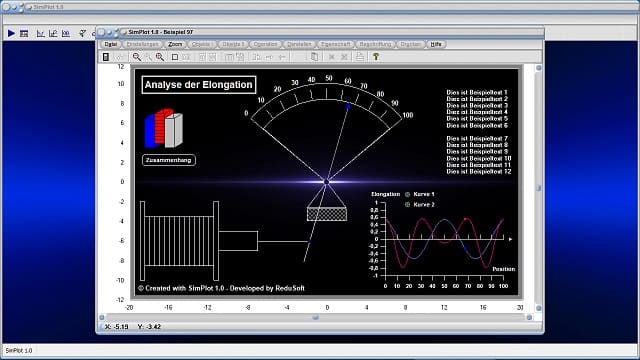Click the magnifier-with-plus zoom icon
Viewport: 640px width, 360px height.
coord(160,57)
